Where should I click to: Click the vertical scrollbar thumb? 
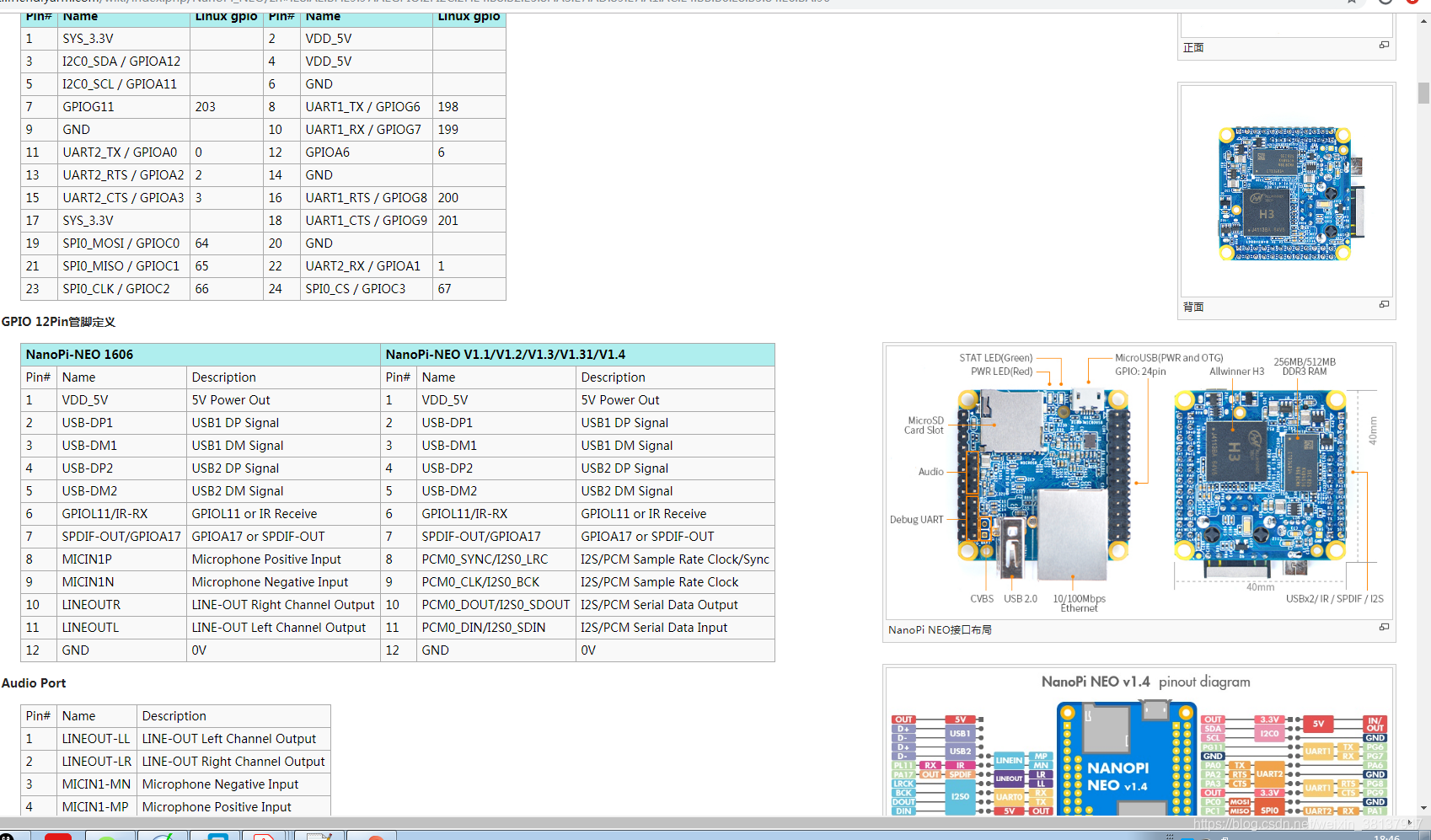pos(1423,93)
